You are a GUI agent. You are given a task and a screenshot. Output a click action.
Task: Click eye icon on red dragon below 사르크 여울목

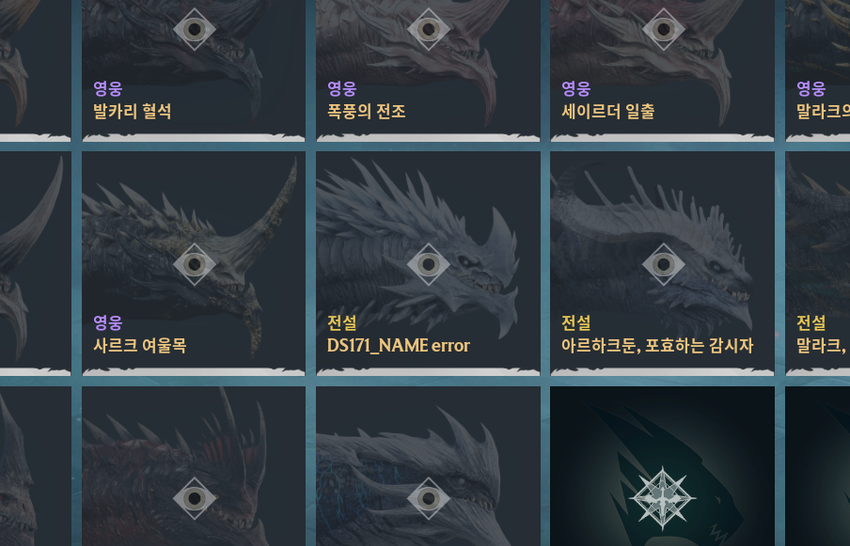click(x=194, y=498)
